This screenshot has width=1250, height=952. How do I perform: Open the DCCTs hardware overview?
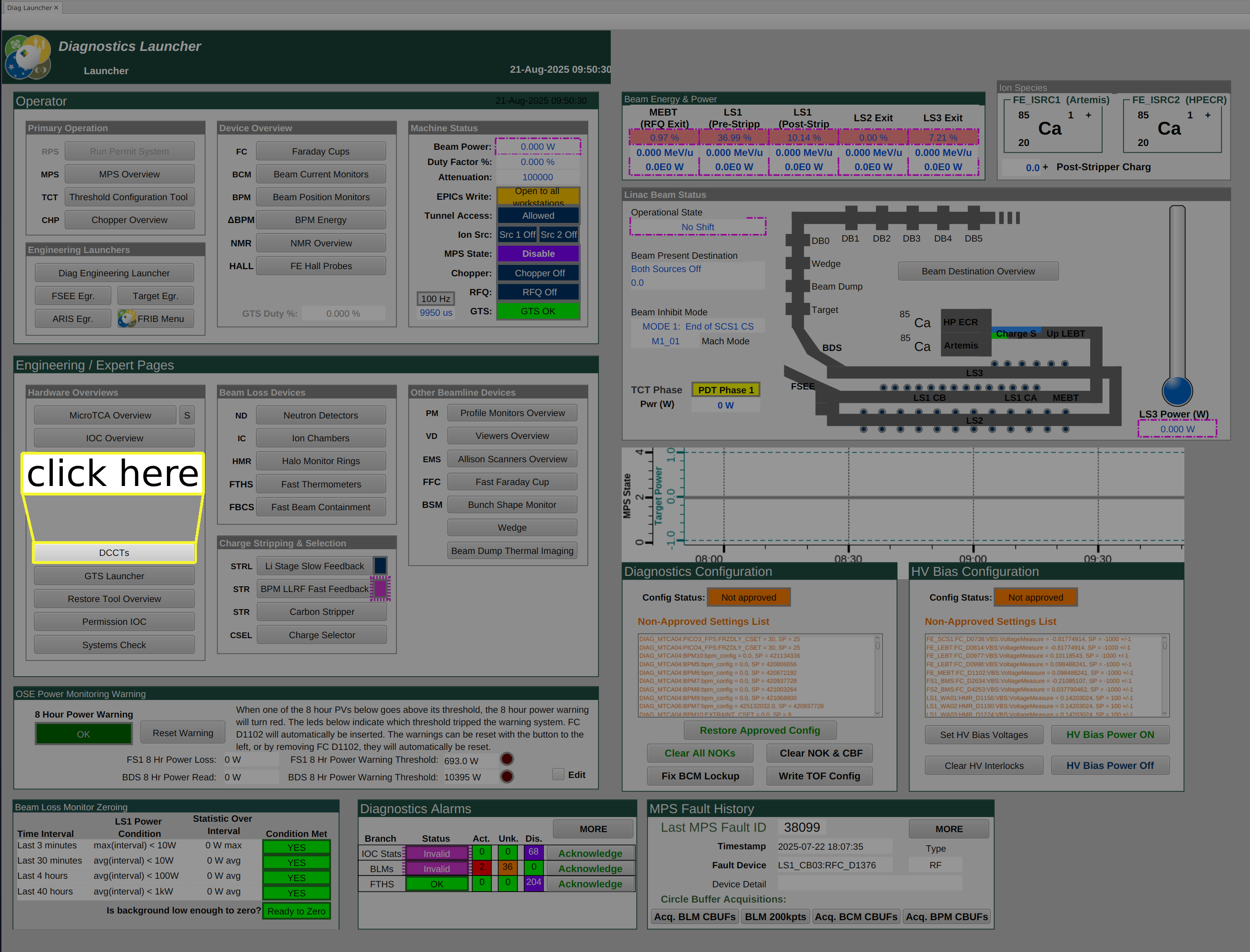click(114, 553)
